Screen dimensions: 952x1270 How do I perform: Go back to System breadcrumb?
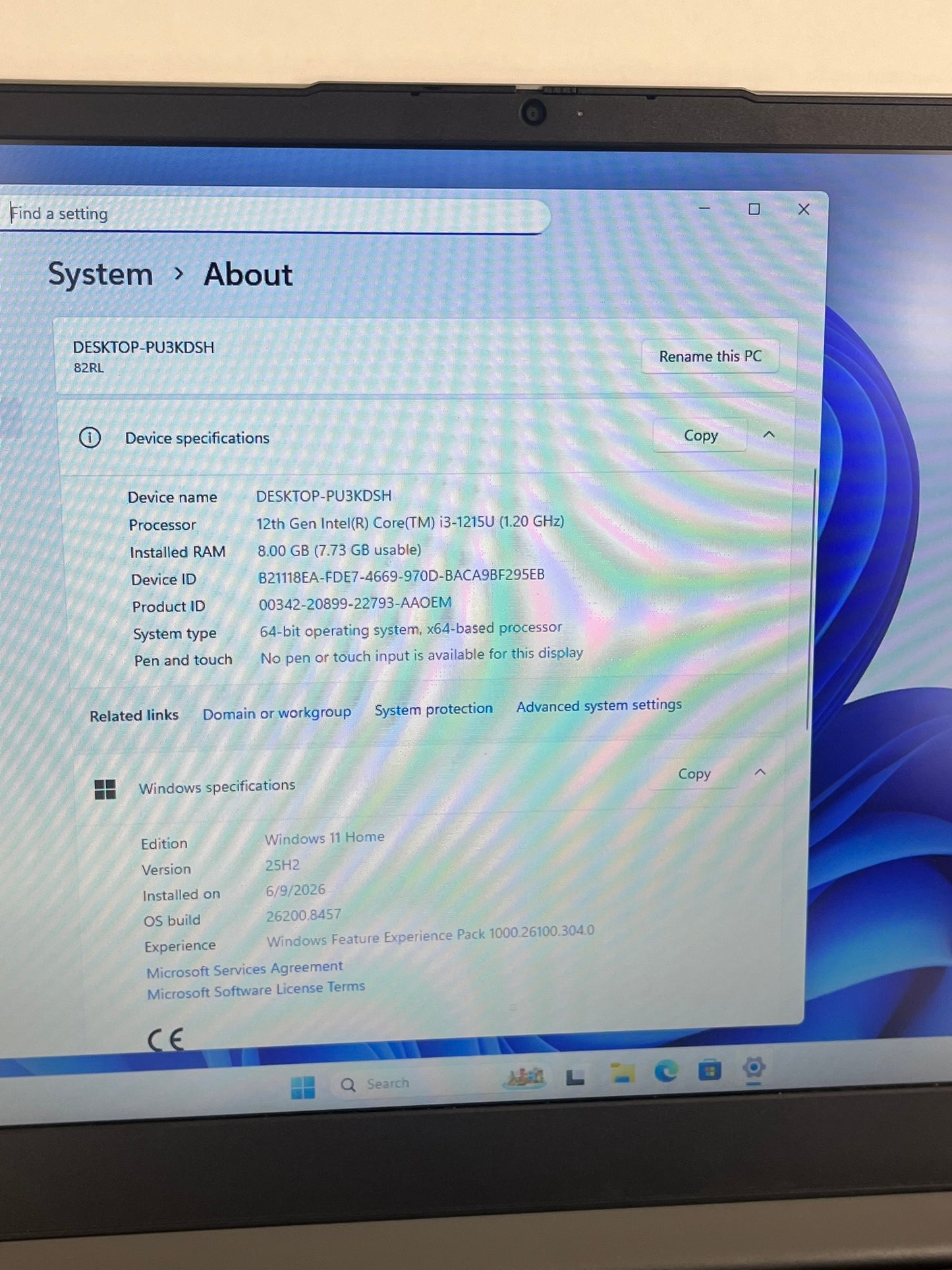100,274
